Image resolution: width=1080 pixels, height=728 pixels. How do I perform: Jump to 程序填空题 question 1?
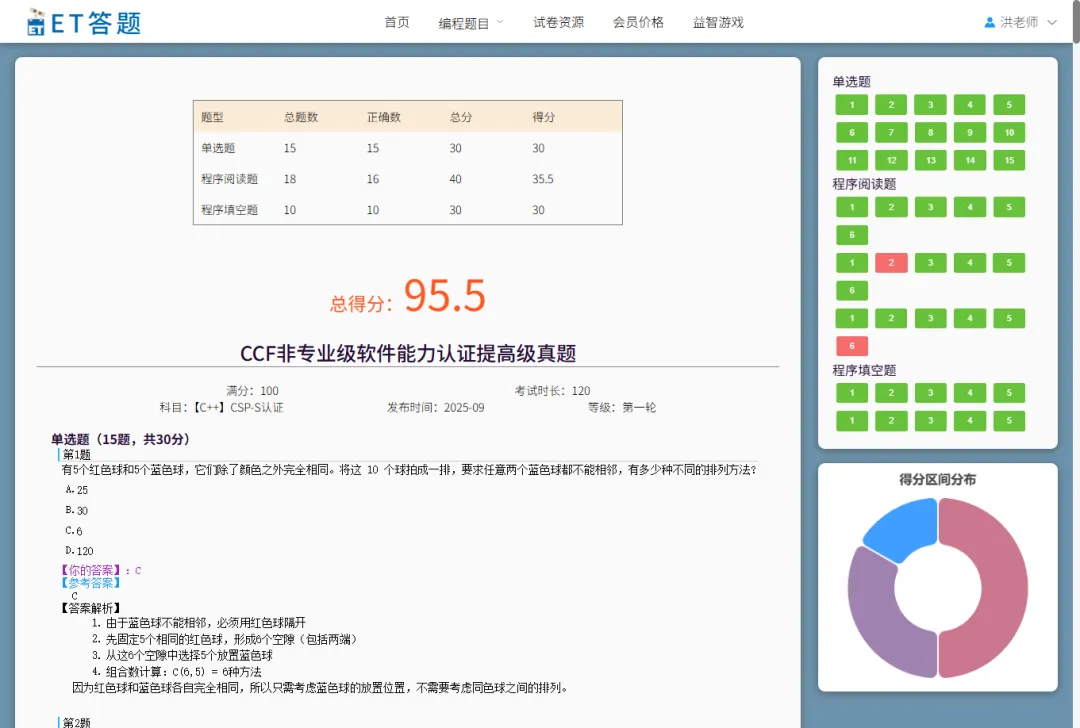coord(851,393)
